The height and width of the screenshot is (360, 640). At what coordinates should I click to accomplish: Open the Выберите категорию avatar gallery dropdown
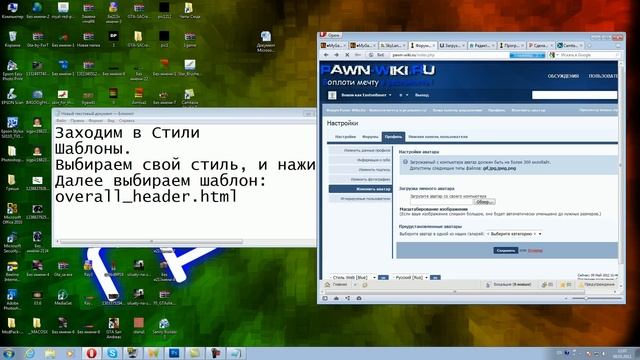[514, 234]
